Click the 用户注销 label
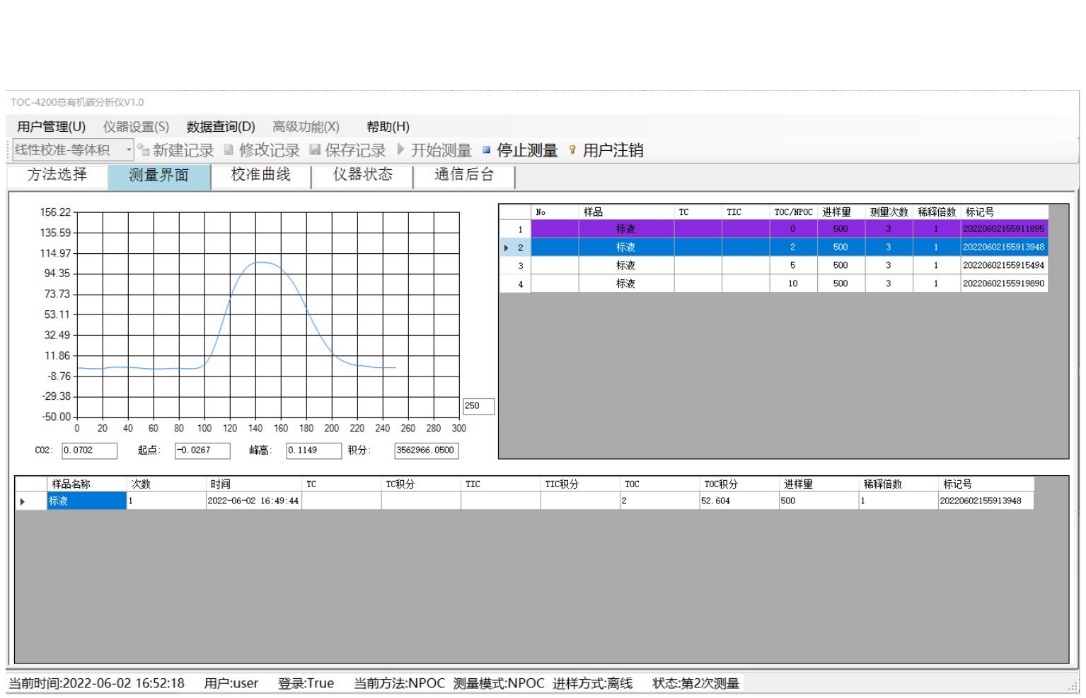The height and width of the screenshot is (698, 1086). tap(613, 150)
